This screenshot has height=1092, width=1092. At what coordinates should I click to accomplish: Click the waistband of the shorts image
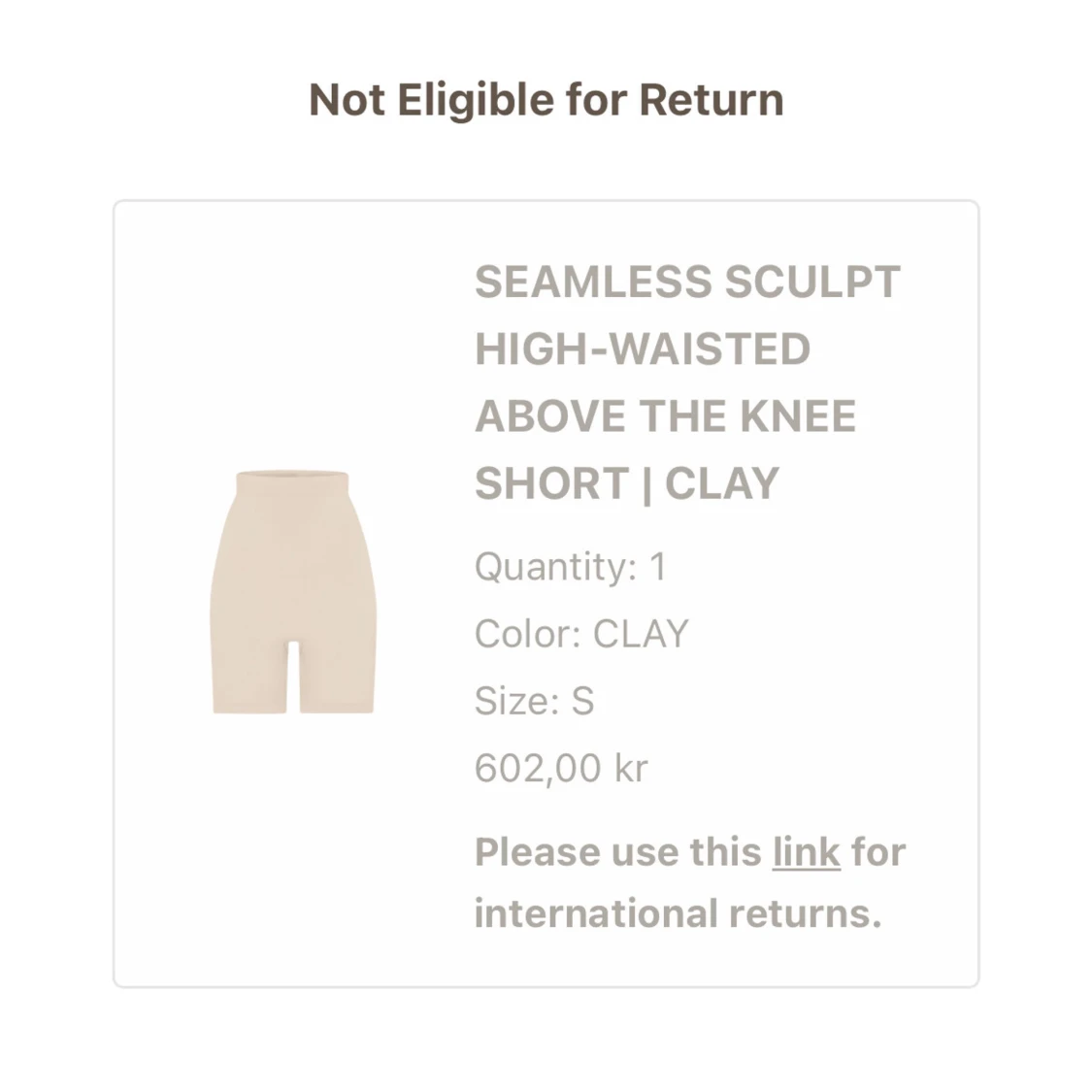click(x=292, y=481)
